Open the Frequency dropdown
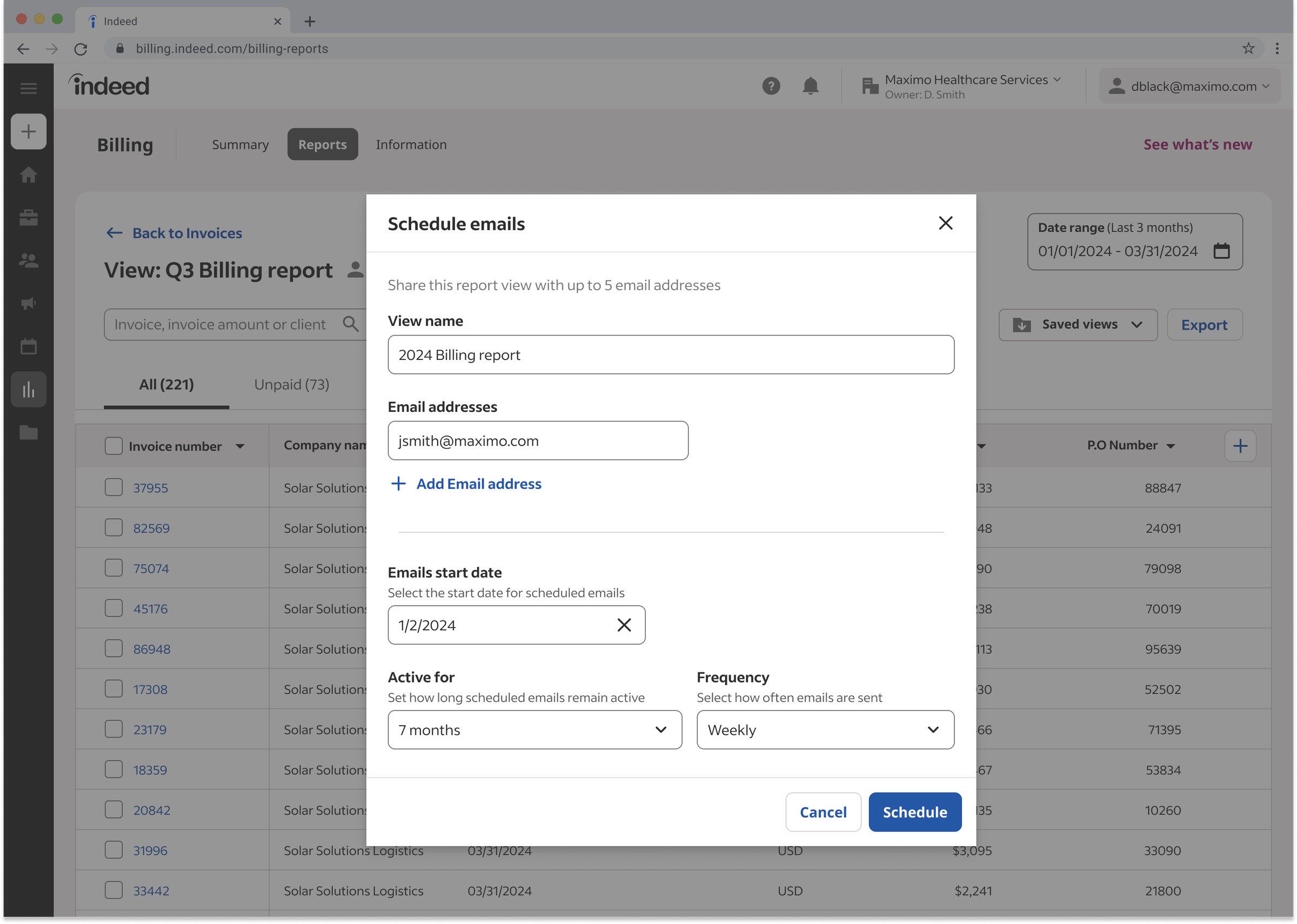The width and height of the screenshot is (1297, 924). click(x=825, y=730)
